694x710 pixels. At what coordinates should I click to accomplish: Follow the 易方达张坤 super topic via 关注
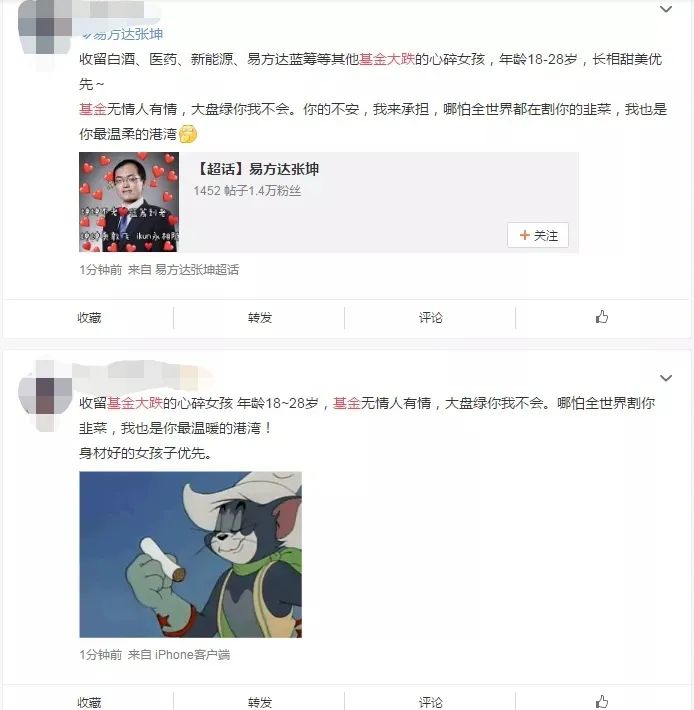point(538,235)
